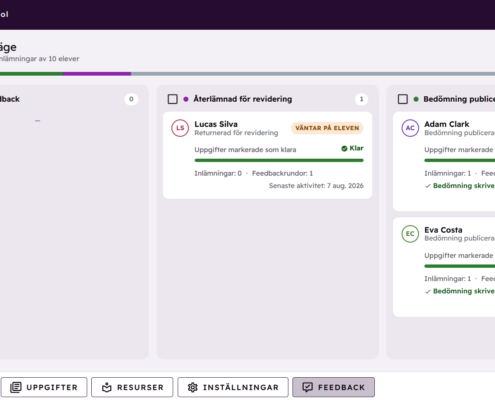Open Adam Clark's submission
The image size is (495, 400).
point(444,161)
